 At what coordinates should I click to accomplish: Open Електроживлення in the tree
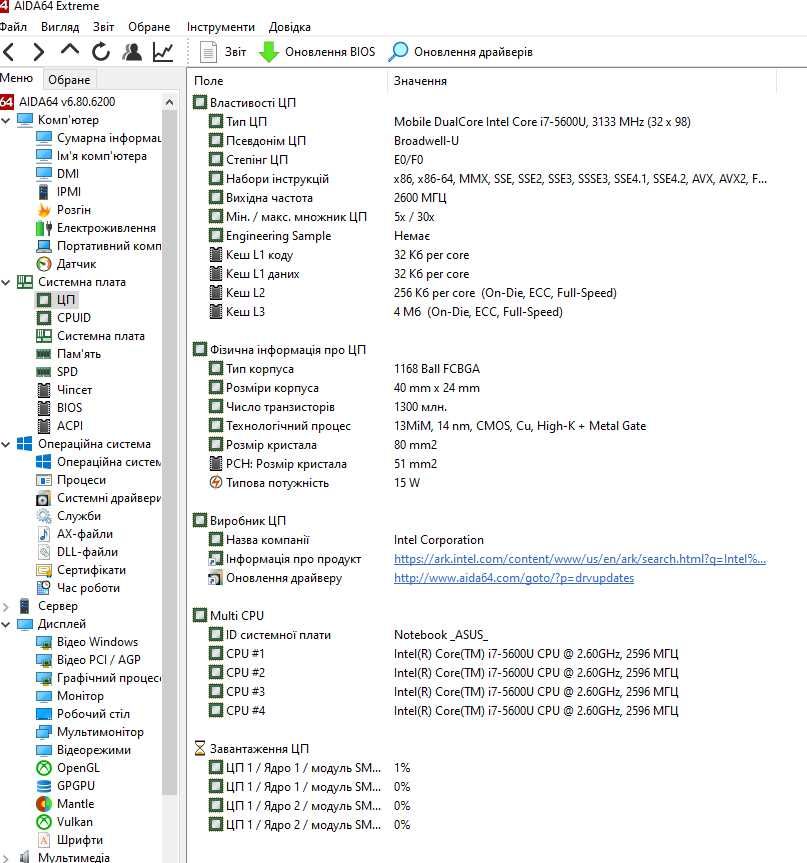[x=96, y=228]
